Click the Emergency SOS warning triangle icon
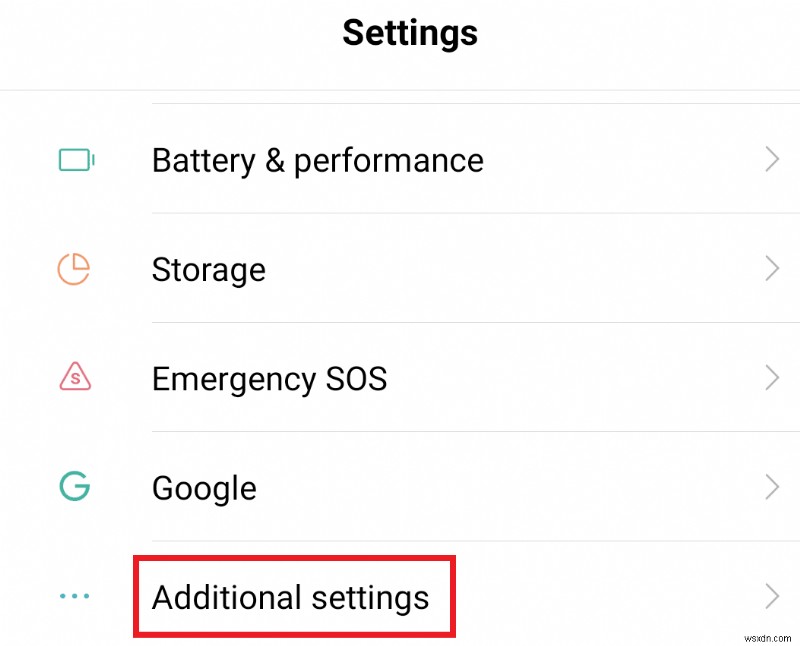This screenshot has height=646, width=800. [x=75, y=378]
